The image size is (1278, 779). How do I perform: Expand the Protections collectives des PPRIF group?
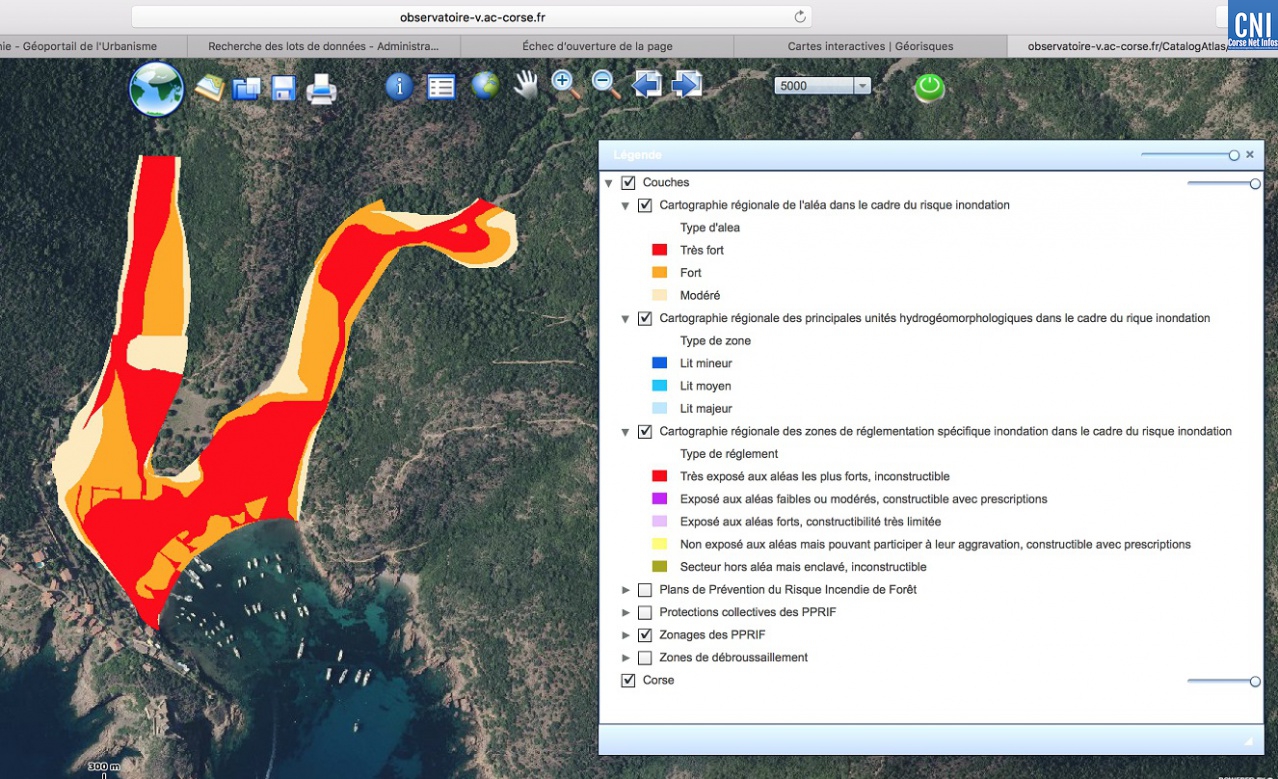click(x=626, y=613)
